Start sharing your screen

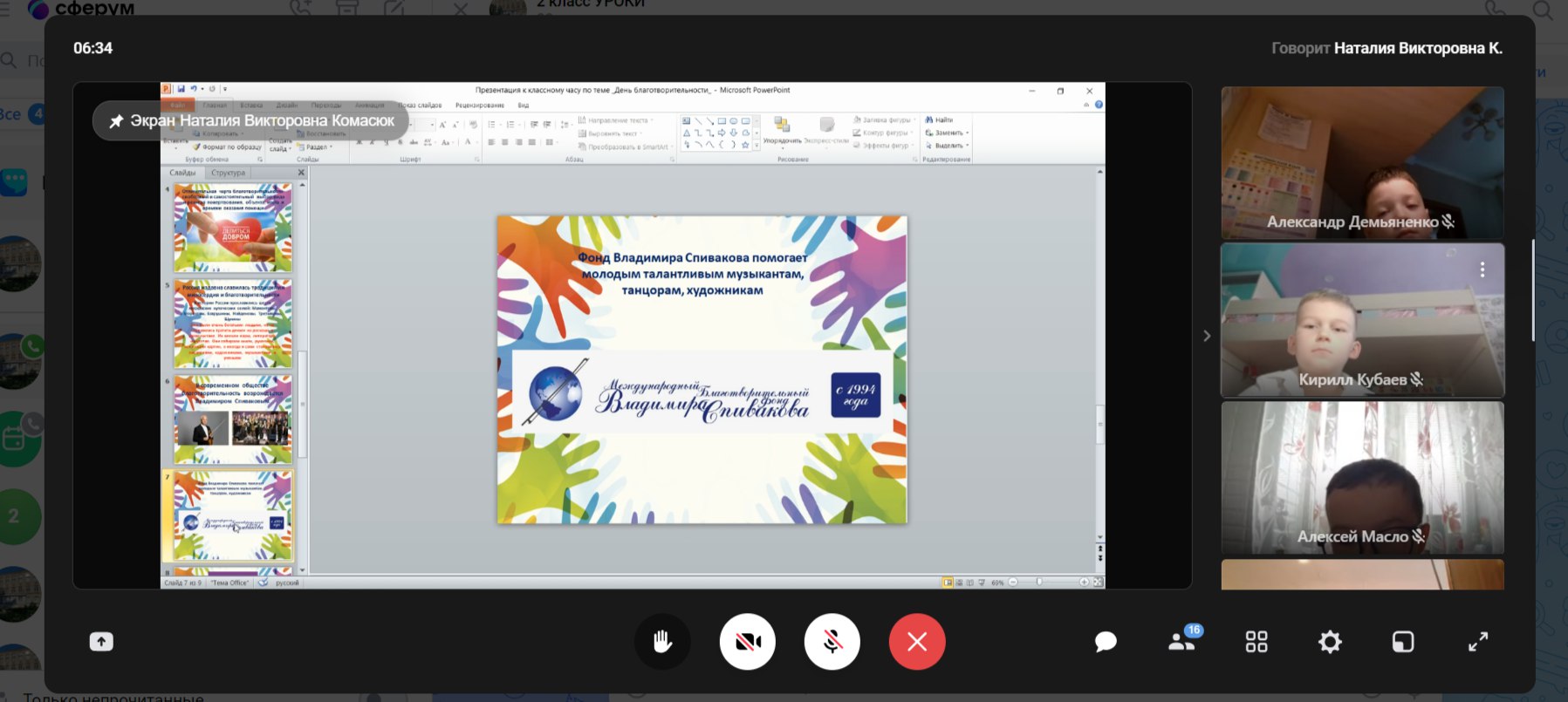(x=101, y=642)
